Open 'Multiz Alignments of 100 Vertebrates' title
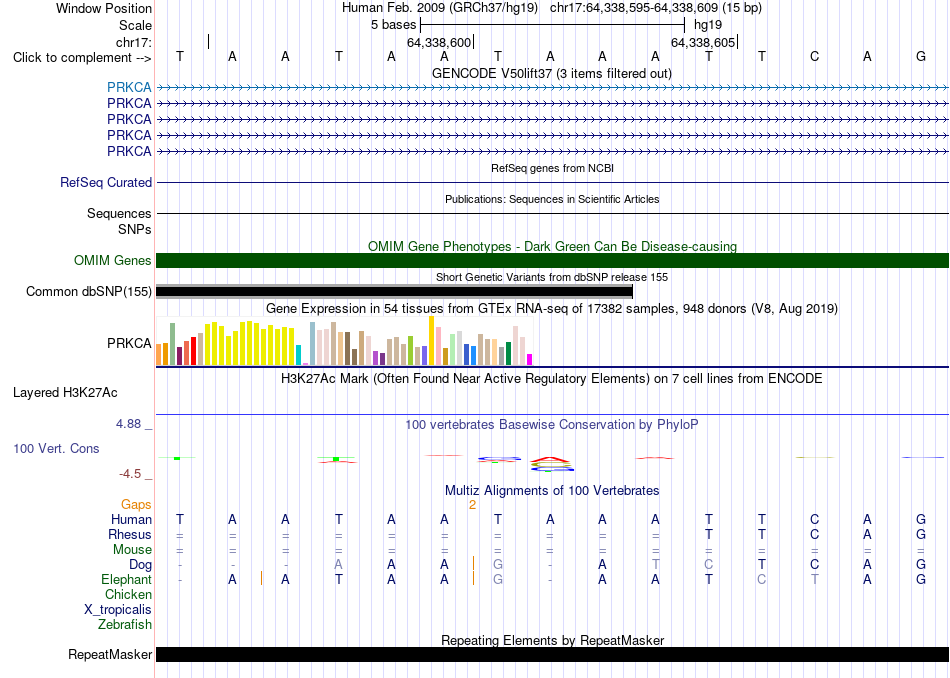 click(552, 490)
